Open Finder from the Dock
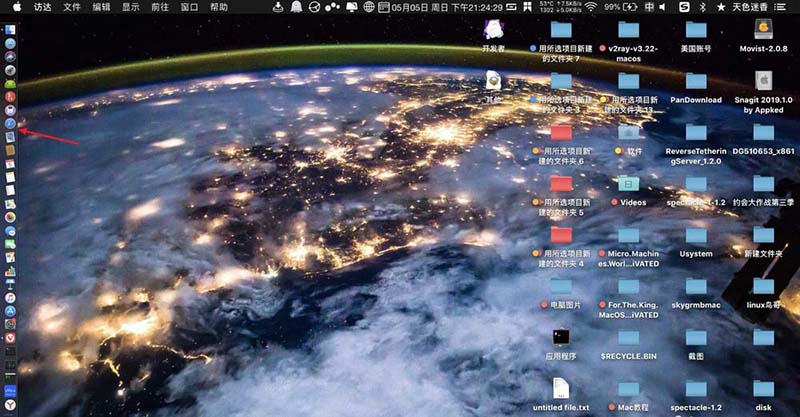The height and width of the screenshot is (417, 800). coord(10,28)
